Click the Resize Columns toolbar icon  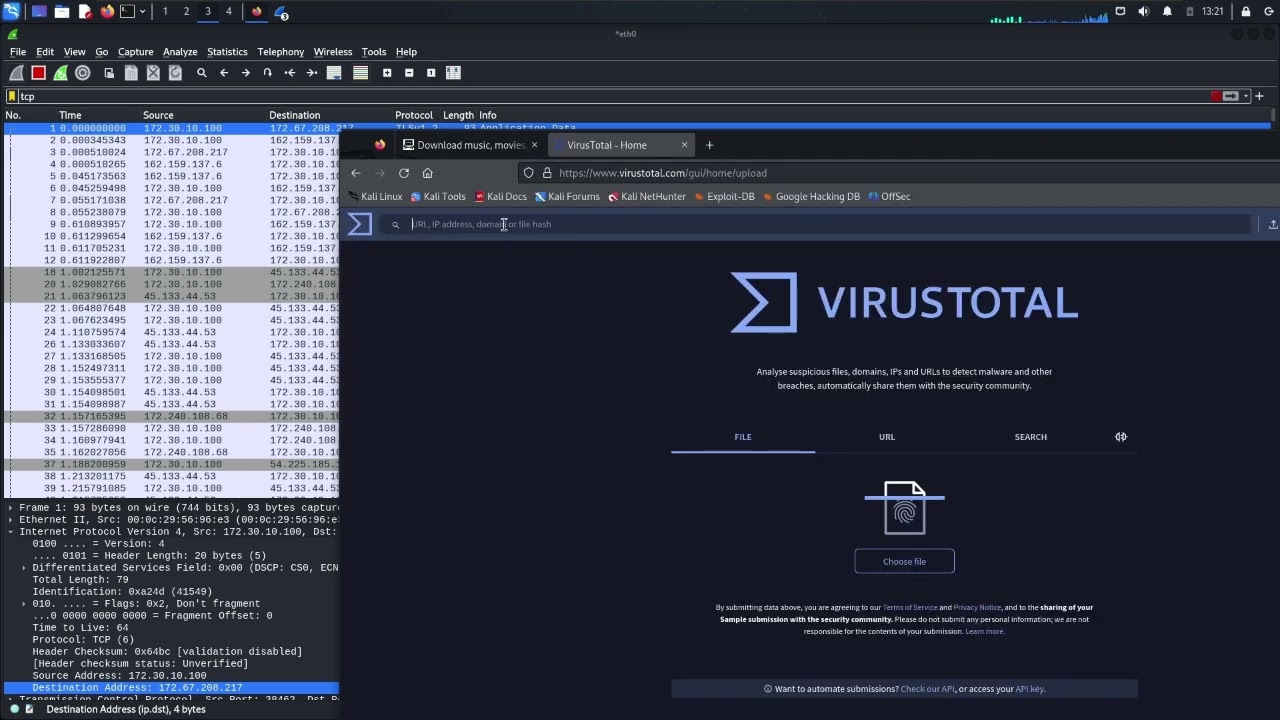point(453,73)
